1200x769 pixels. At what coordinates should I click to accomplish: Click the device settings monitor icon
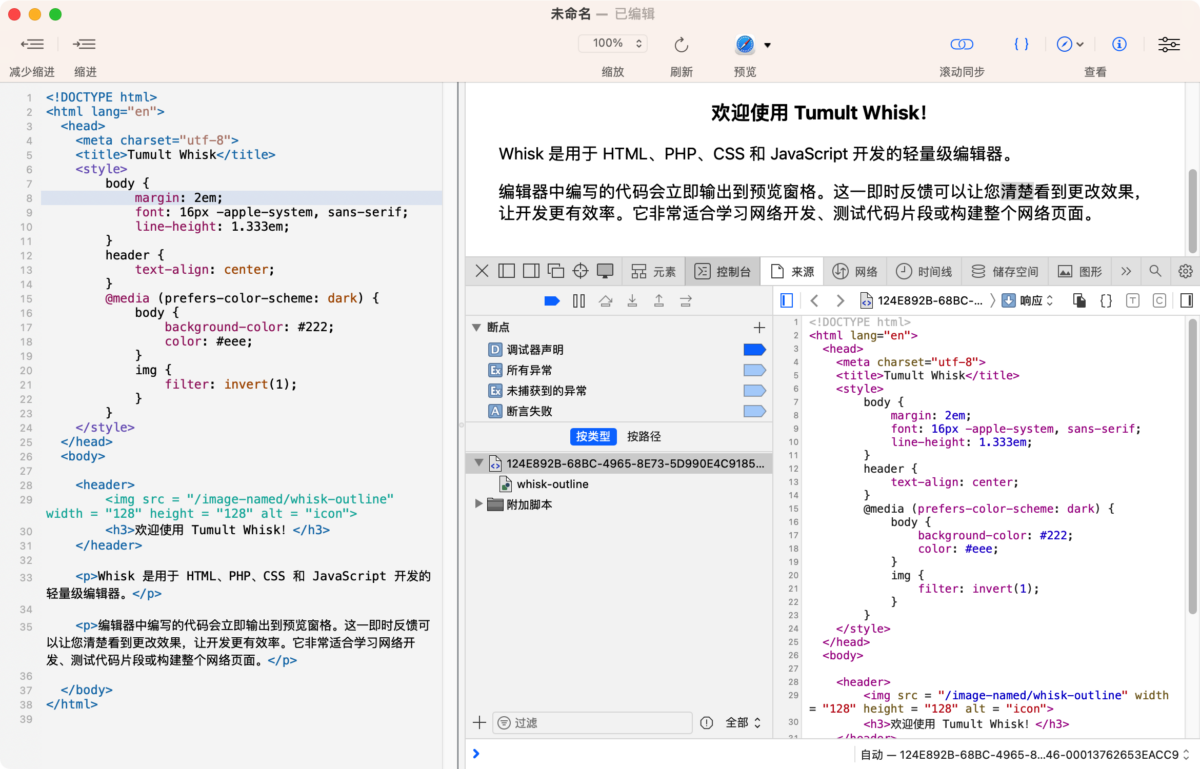(x=605, y=271)
